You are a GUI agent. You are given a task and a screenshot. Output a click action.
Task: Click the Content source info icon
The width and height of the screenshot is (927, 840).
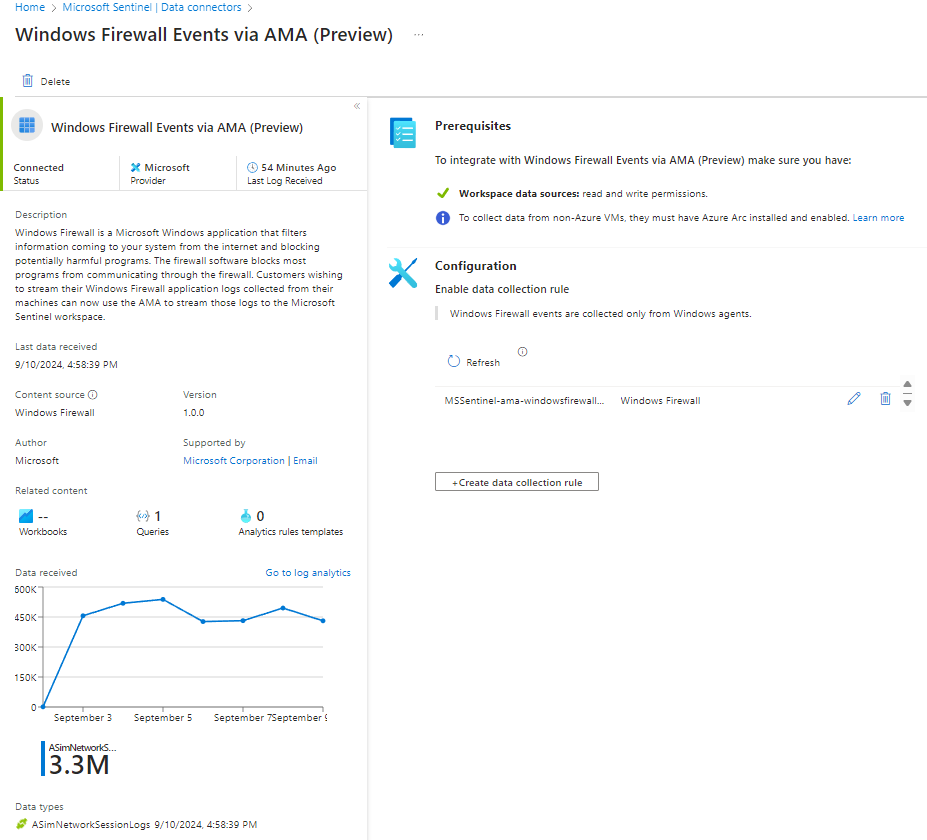click(93, 395)
